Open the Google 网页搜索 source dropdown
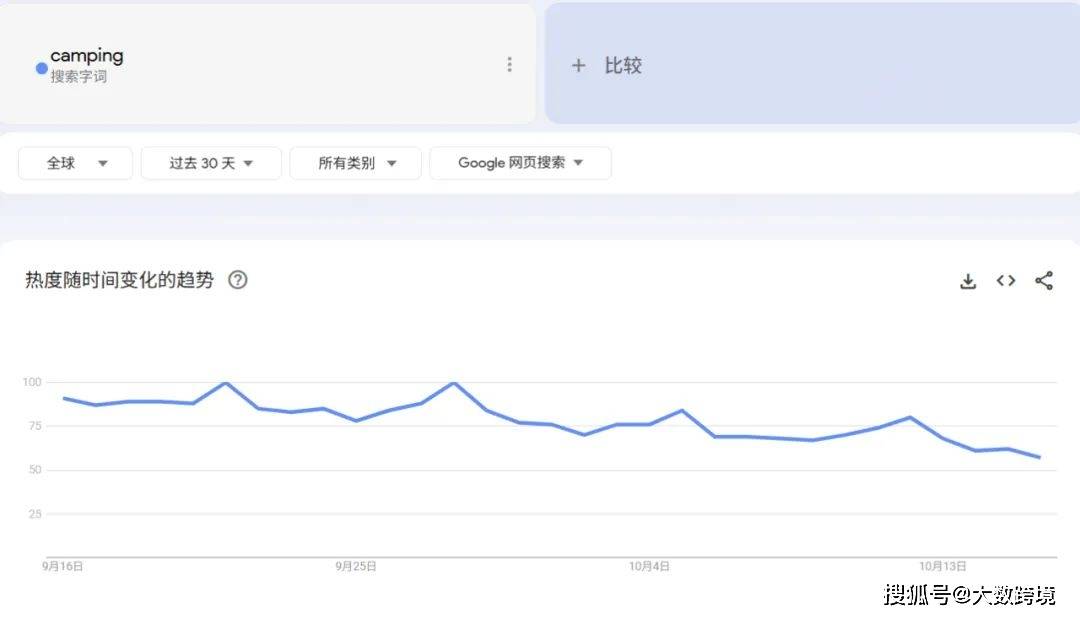 click(x=520, y=163)
